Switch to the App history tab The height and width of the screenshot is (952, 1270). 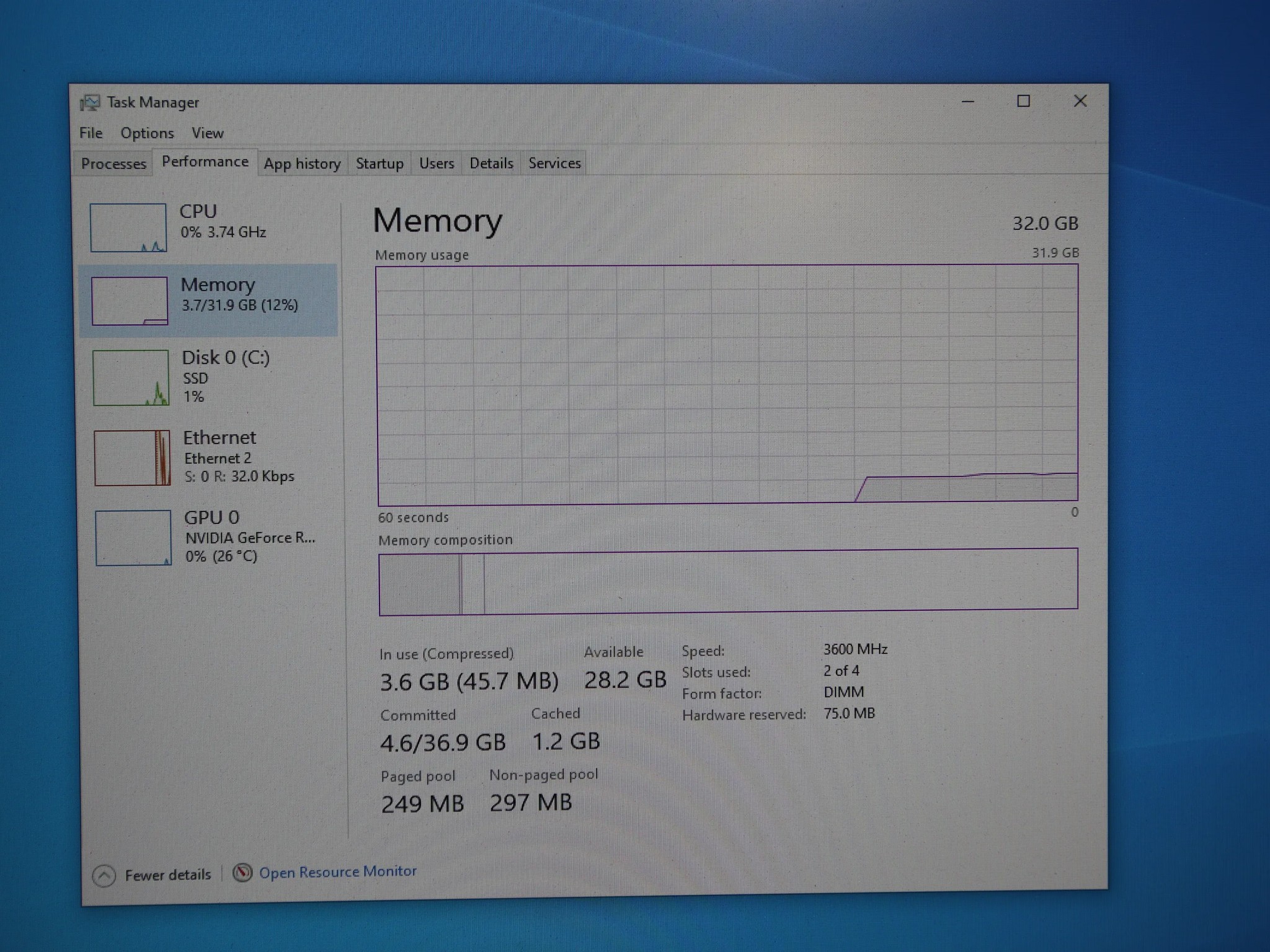coord(302,164)
